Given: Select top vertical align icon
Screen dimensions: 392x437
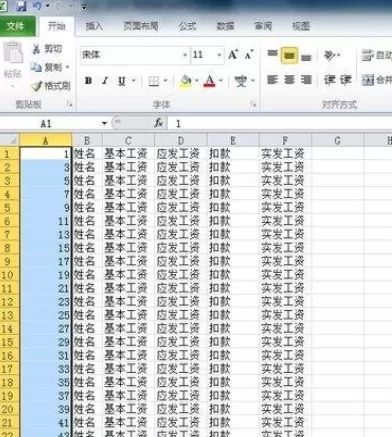Looking at the screenshot, I should [272, 54].
